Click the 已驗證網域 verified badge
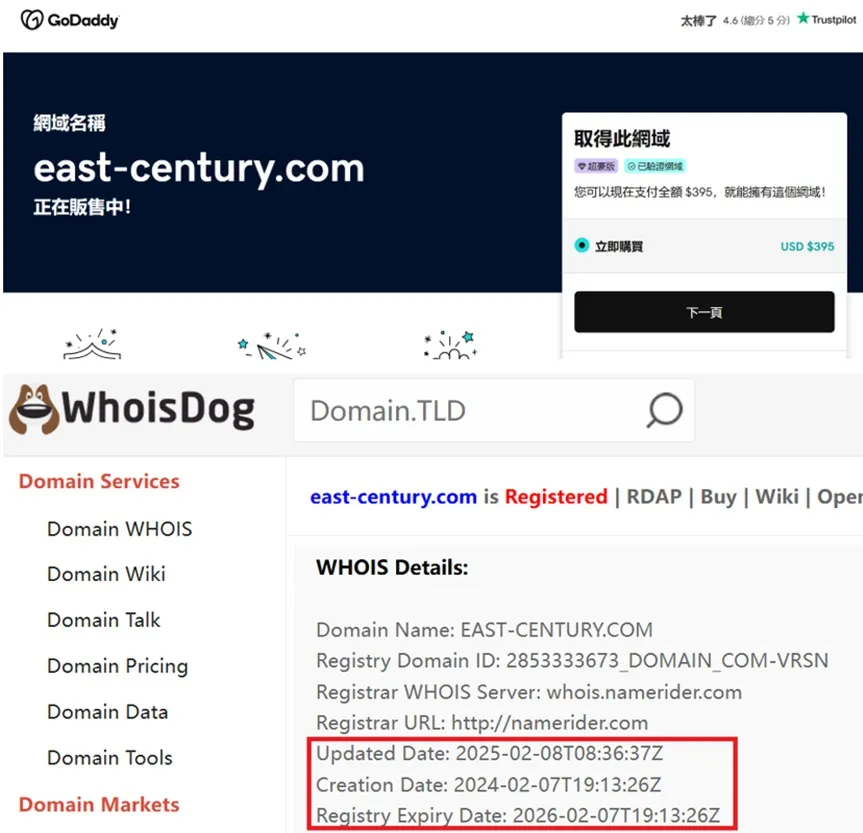 654,166
